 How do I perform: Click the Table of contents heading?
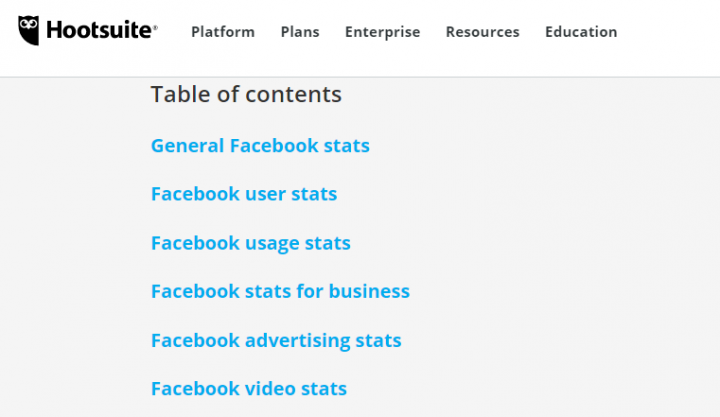point(246,95)
